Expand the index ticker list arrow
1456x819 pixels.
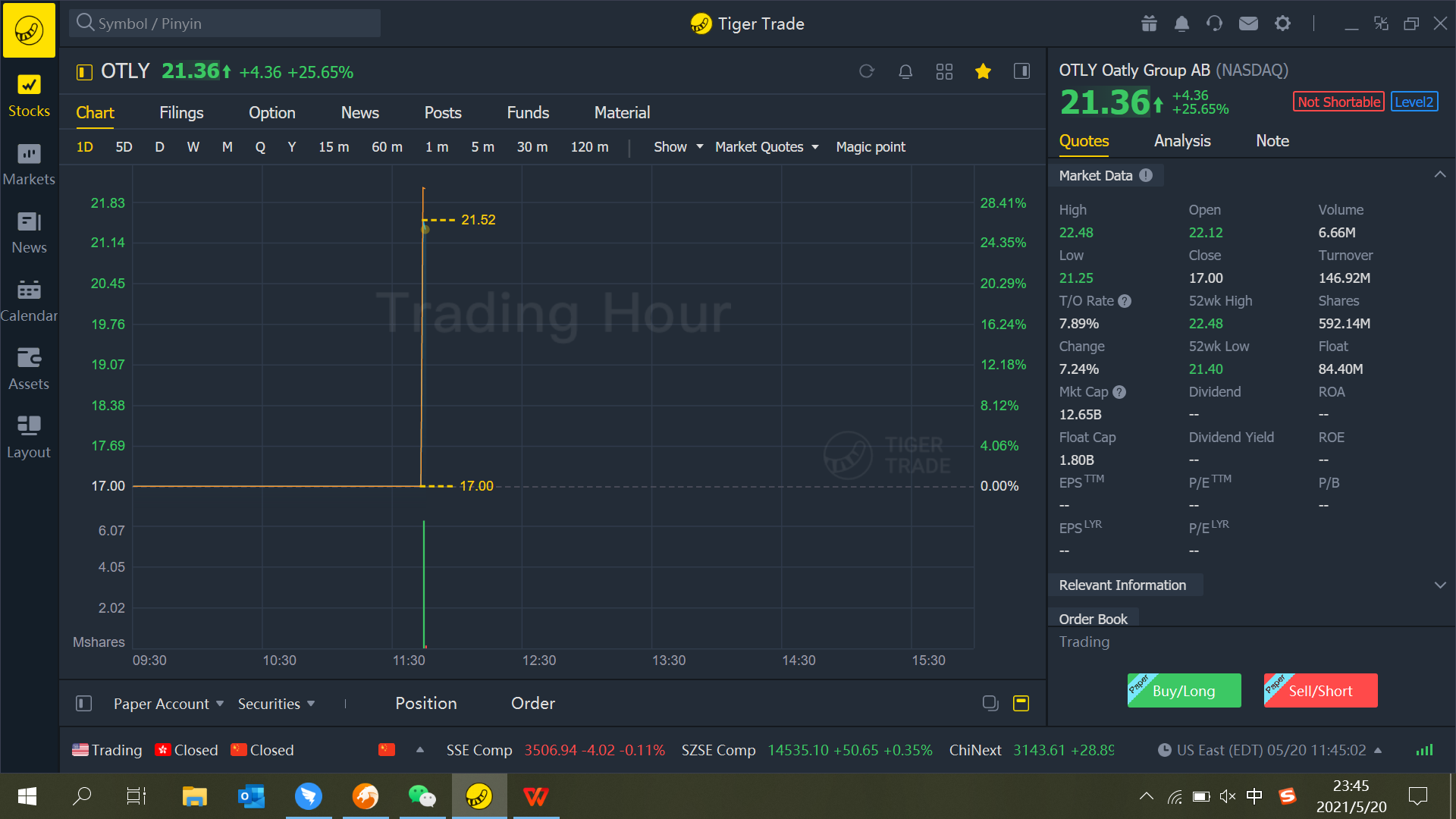pos(420,750)
